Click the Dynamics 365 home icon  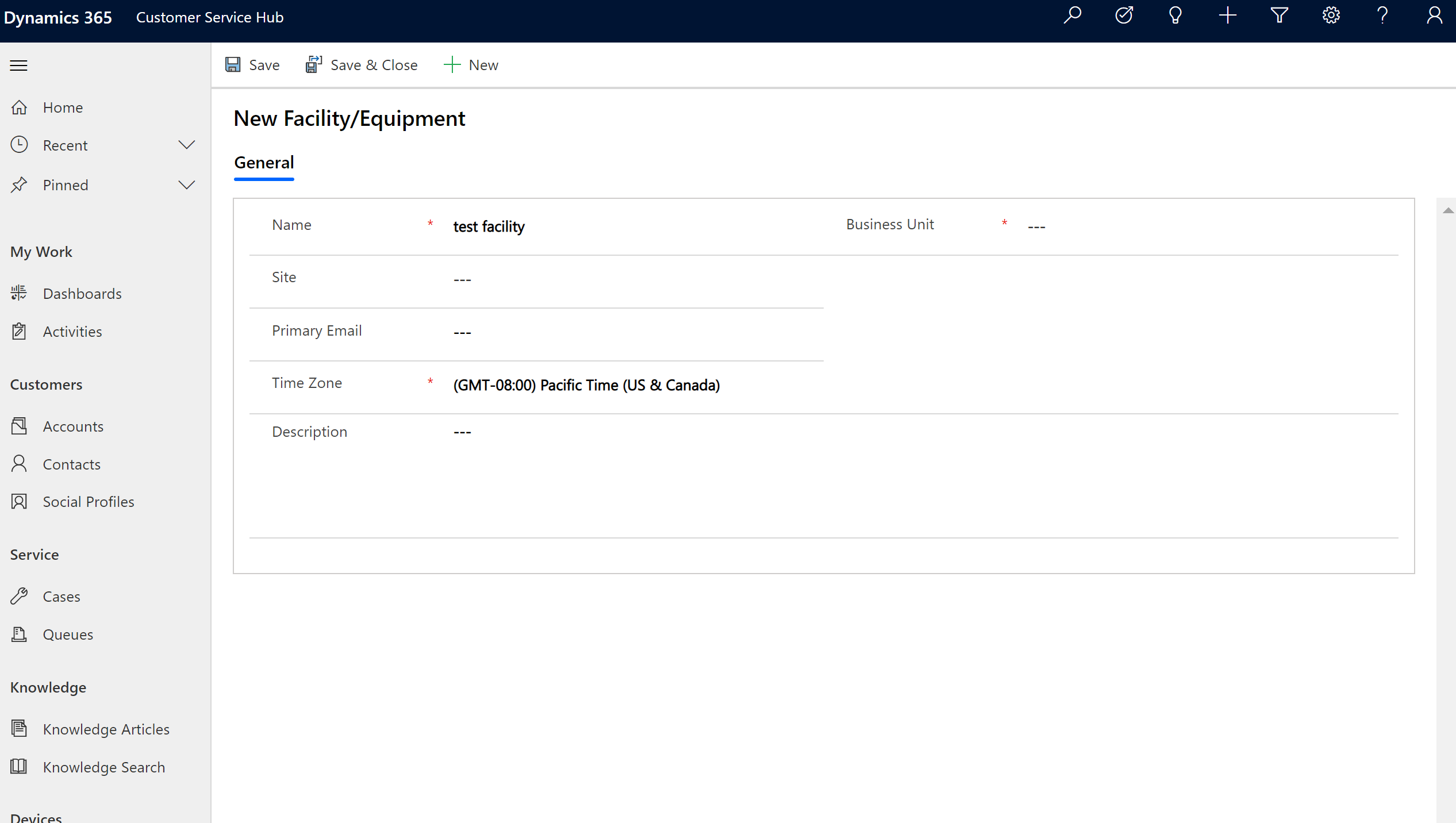(x=56, y=17)
